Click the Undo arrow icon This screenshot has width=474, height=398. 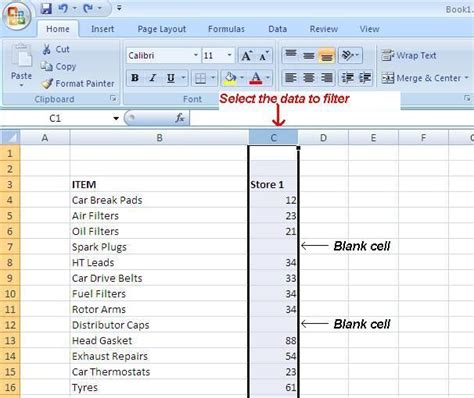coord(63,8)
